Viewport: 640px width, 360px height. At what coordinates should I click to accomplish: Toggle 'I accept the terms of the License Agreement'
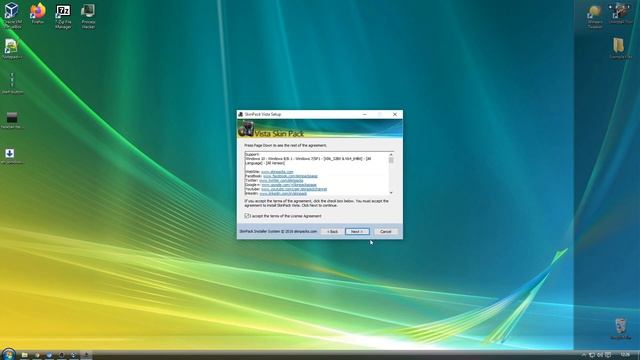[x=247, y=216]
